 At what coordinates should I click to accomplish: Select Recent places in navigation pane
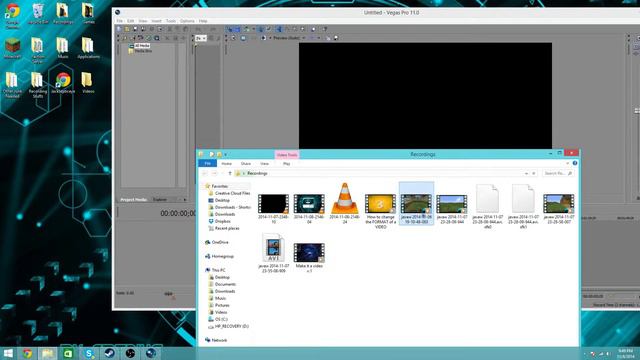(x=224, y=229)
